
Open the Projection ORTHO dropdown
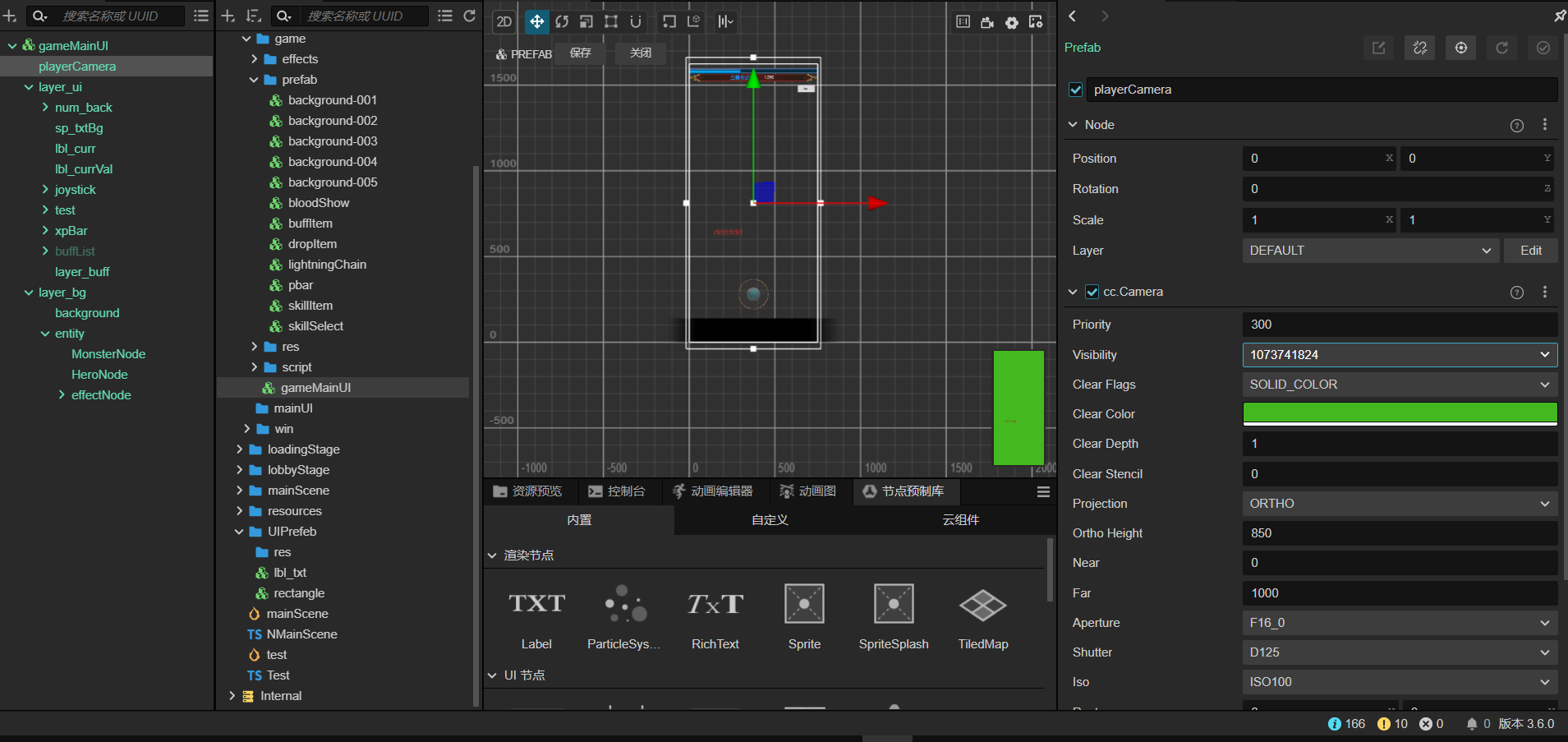(1400, 504)
